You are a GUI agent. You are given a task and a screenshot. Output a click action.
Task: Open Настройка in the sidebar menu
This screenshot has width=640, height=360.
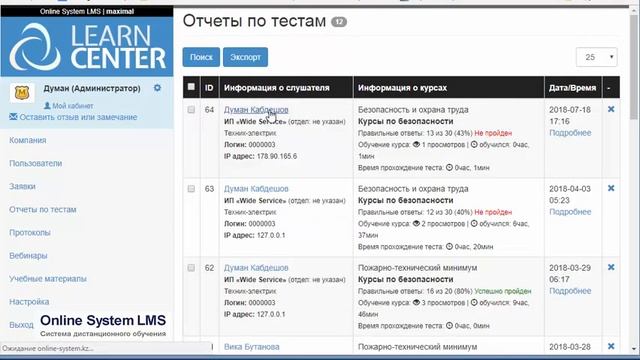[29, 302]
